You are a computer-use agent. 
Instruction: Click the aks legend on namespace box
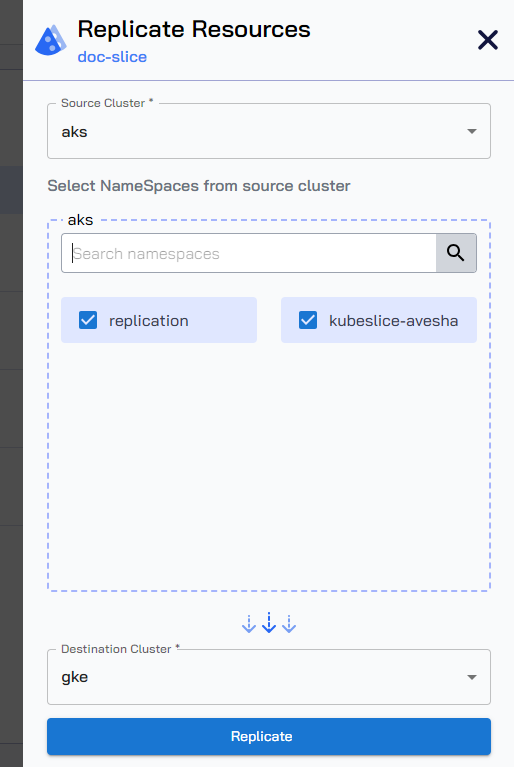click(80, 220)
